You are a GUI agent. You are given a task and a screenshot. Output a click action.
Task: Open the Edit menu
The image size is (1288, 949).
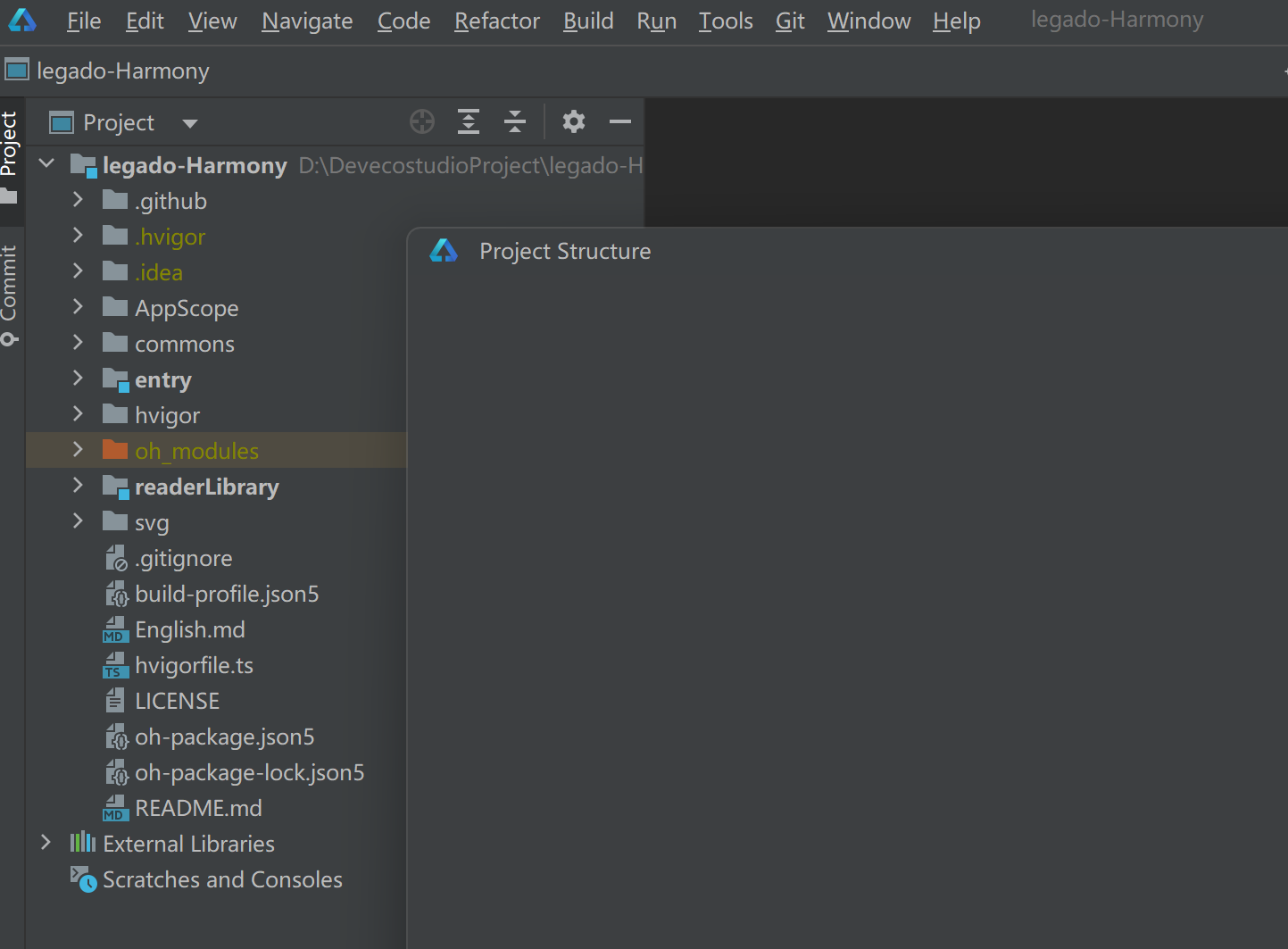coord(145,21)
